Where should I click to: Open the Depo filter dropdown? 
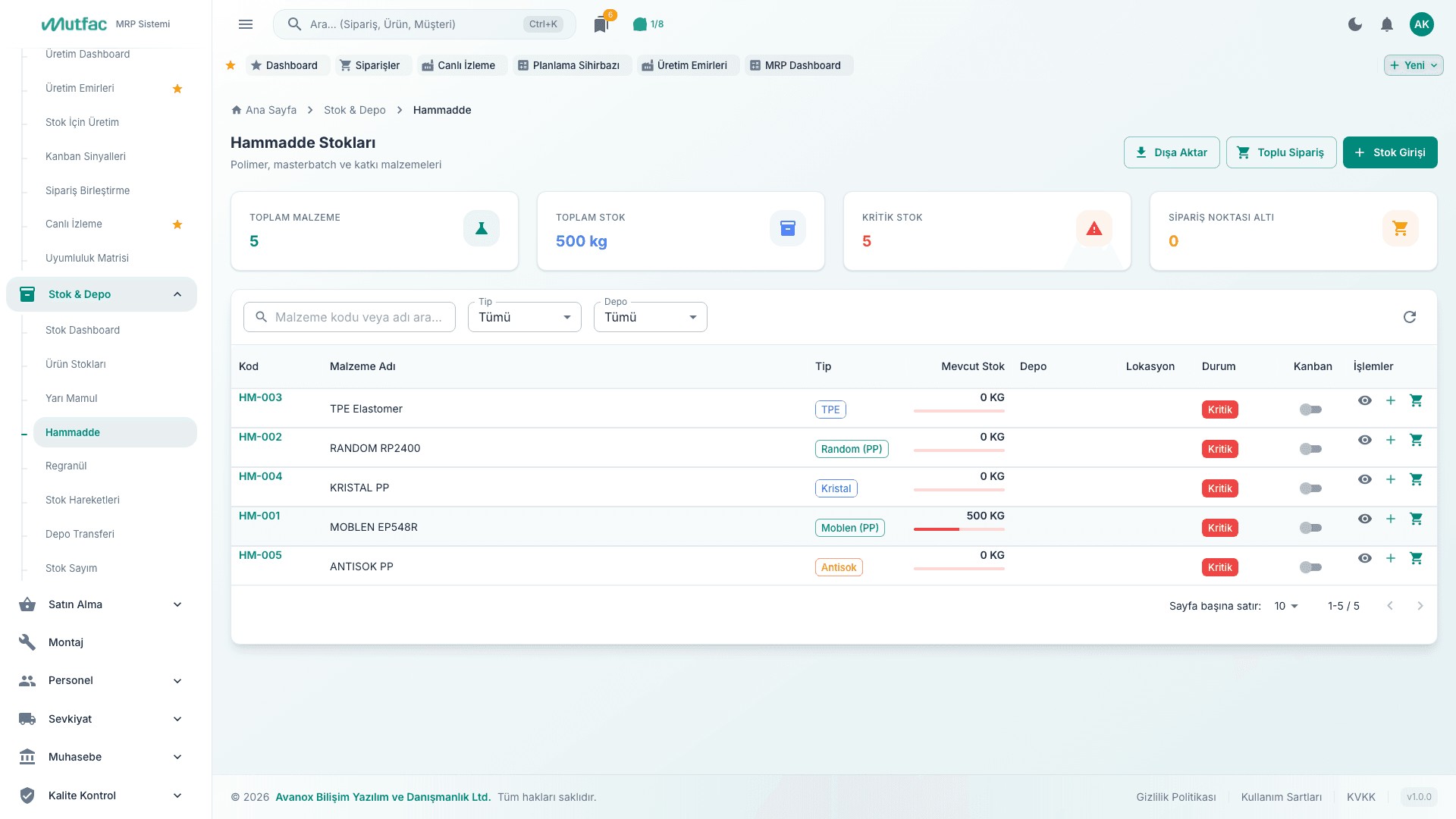coord(651,317)
